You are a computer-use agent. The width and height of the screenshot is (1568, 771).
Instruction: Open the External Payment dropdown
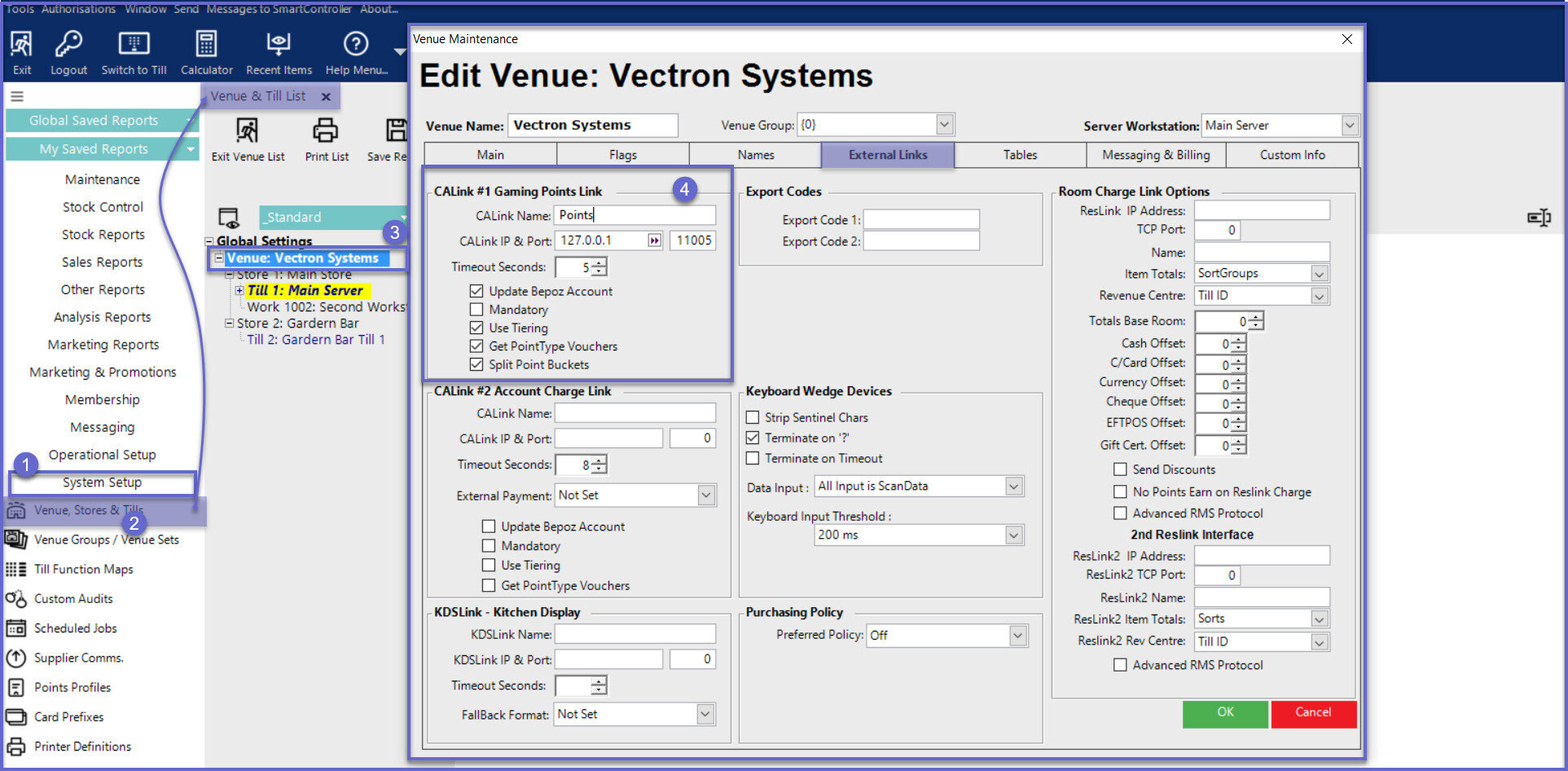[x=706, y=495]
